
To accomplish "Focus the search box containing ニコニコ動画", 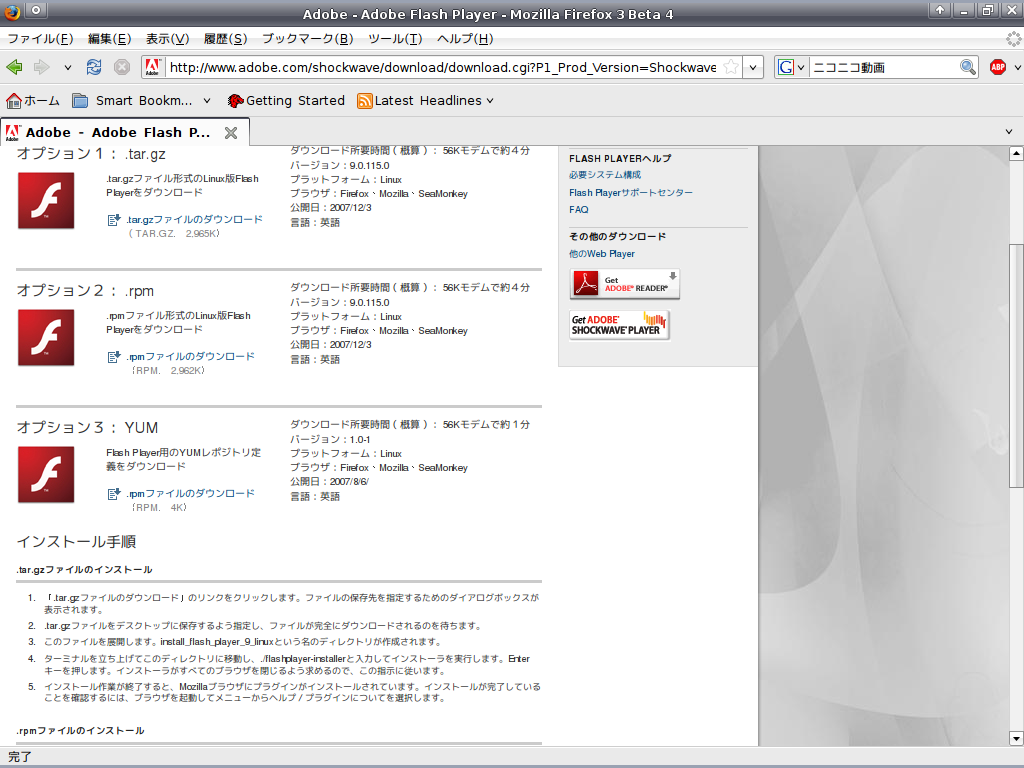I will (x=884, y=67).
